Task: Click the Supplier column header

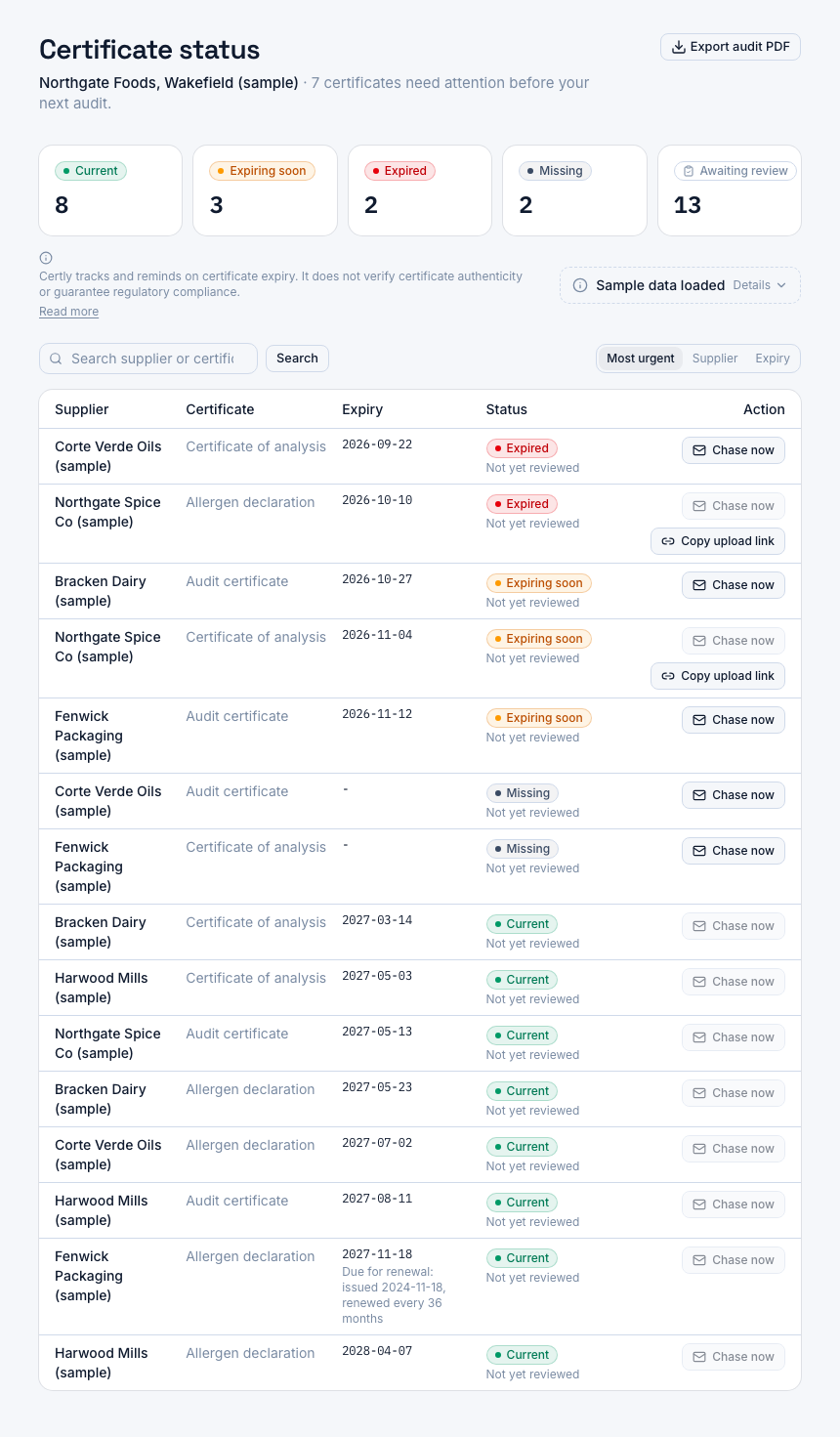Action: [x=82, y=409]
